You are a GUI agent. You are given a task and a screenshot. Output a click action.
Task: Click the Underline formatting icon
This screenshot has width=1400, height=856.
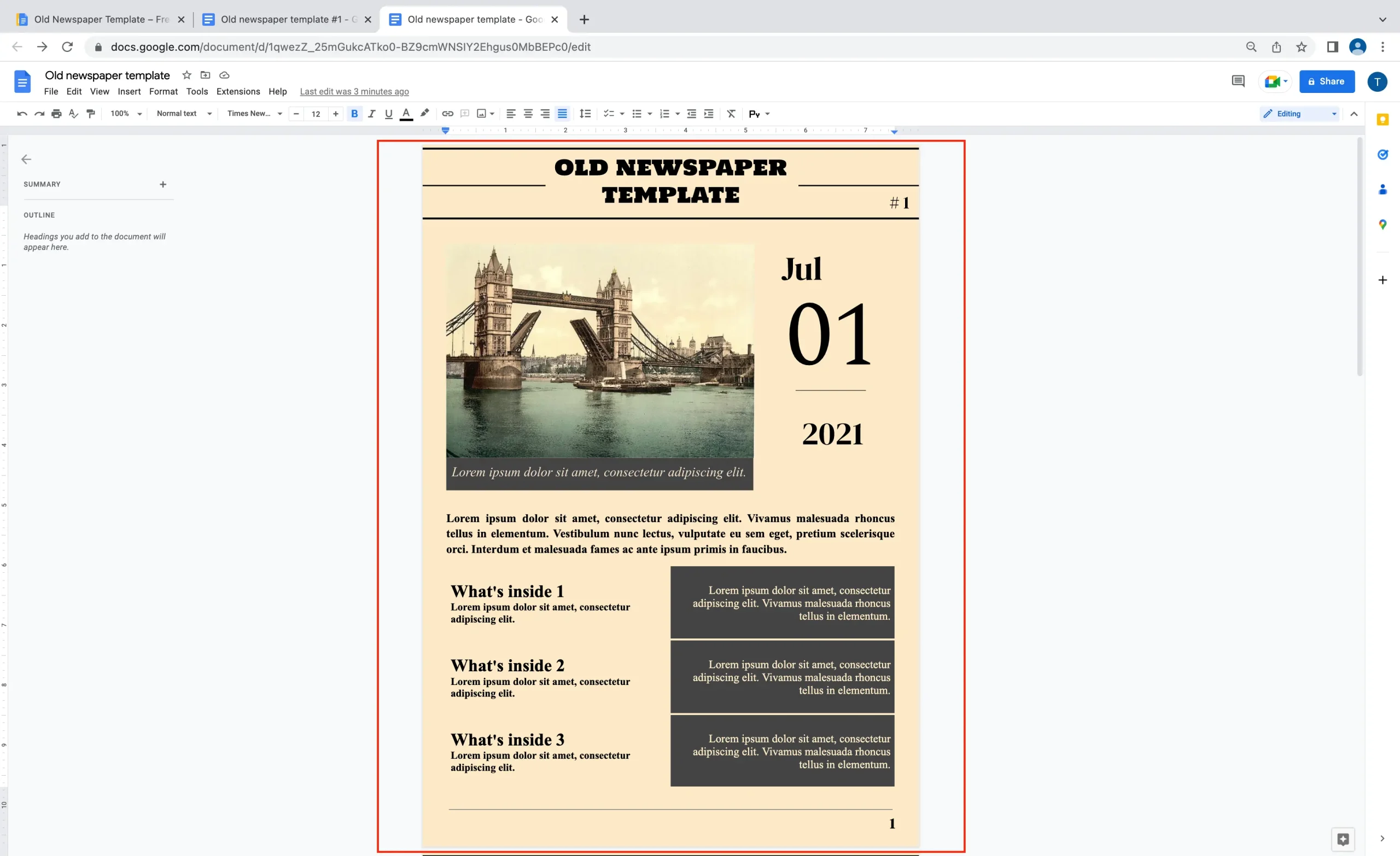click(388, 114)
